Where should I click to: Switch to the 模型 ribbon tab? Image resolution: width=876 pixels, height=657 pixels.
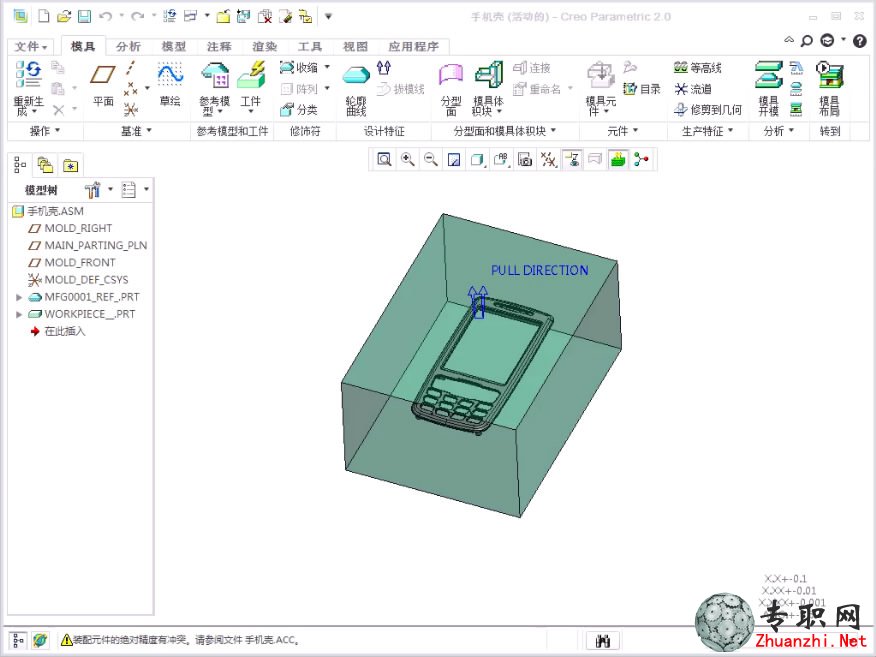[174, 46]
